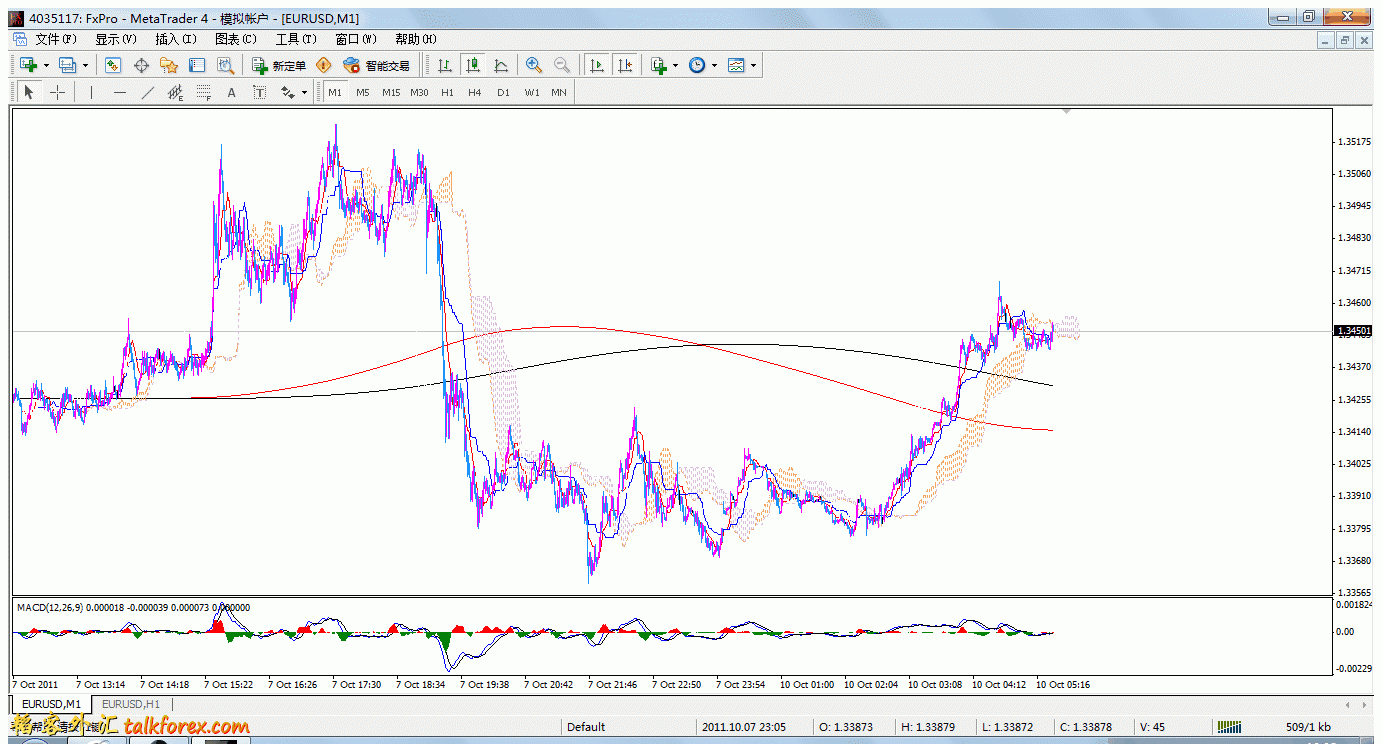Switch to D1 timeframe
The height and width of the screenshot is (744, 1382).
coord(503,92)
